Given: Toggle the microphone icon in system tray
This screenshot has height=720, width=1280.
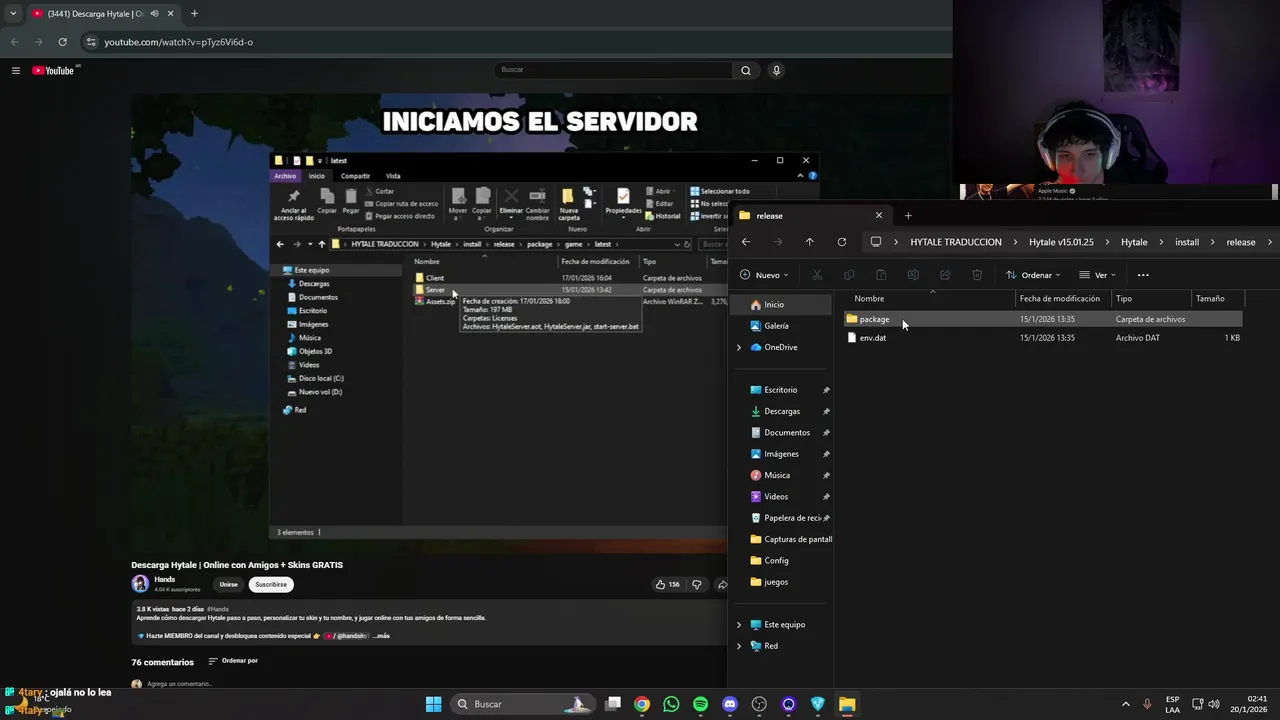Looking at the screenshot, I should (1147, 704).
